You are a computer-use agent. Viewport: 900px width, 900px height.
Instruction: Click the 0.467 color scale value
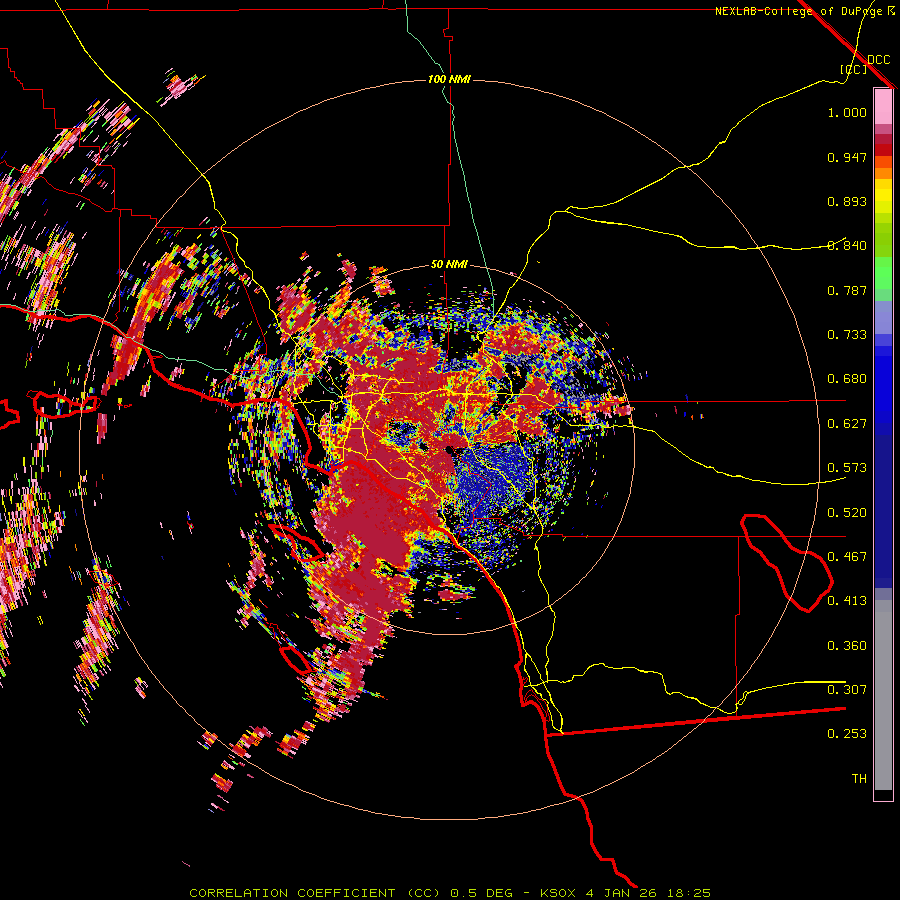point(847,557)
